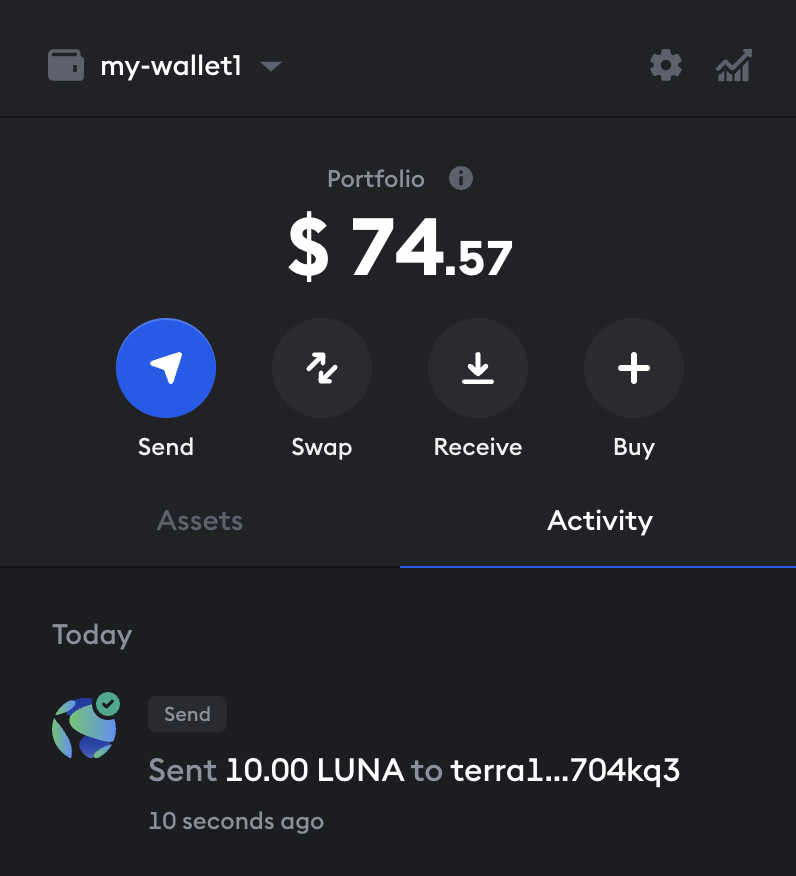Click the Receive download icon
Image resolution: width=796 pixels, height=876 pixels.
(x=478, y=368)
